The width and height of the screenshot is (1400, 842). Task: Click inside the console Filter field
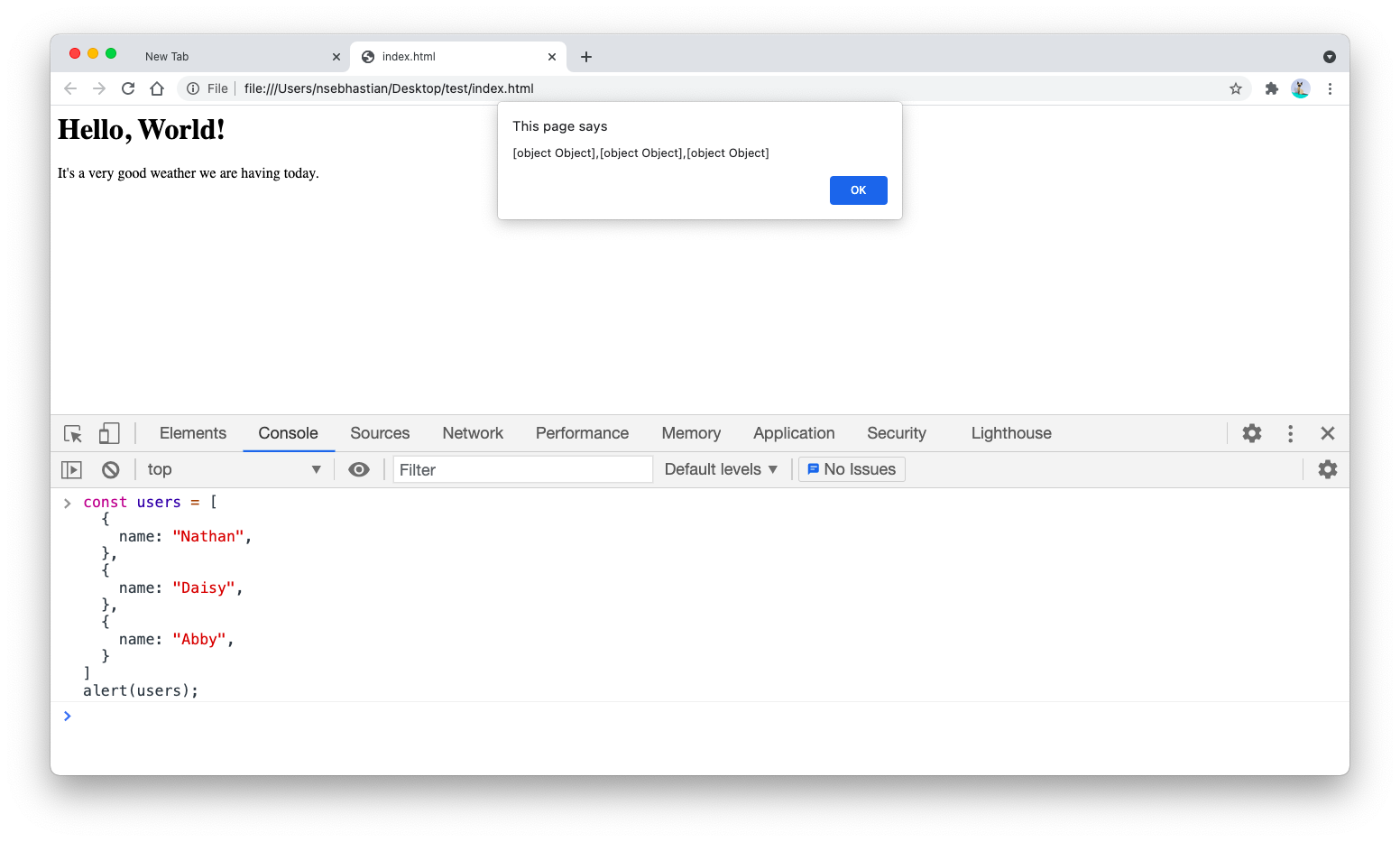[523, 469]
